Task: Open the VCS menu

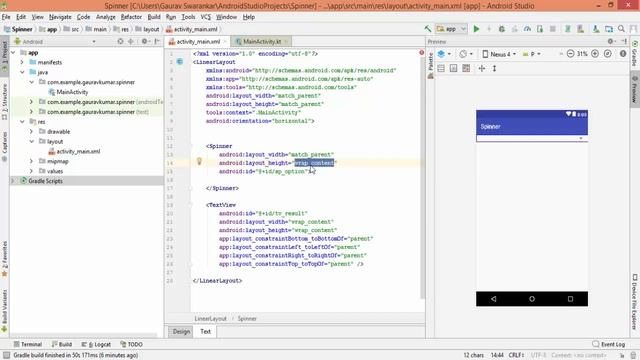Action: (205, 17)
